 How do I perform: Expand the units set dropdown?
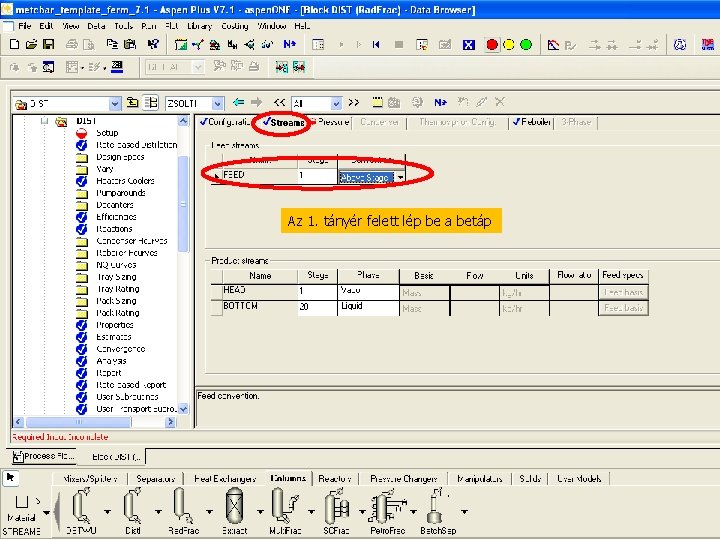[220, 103]
